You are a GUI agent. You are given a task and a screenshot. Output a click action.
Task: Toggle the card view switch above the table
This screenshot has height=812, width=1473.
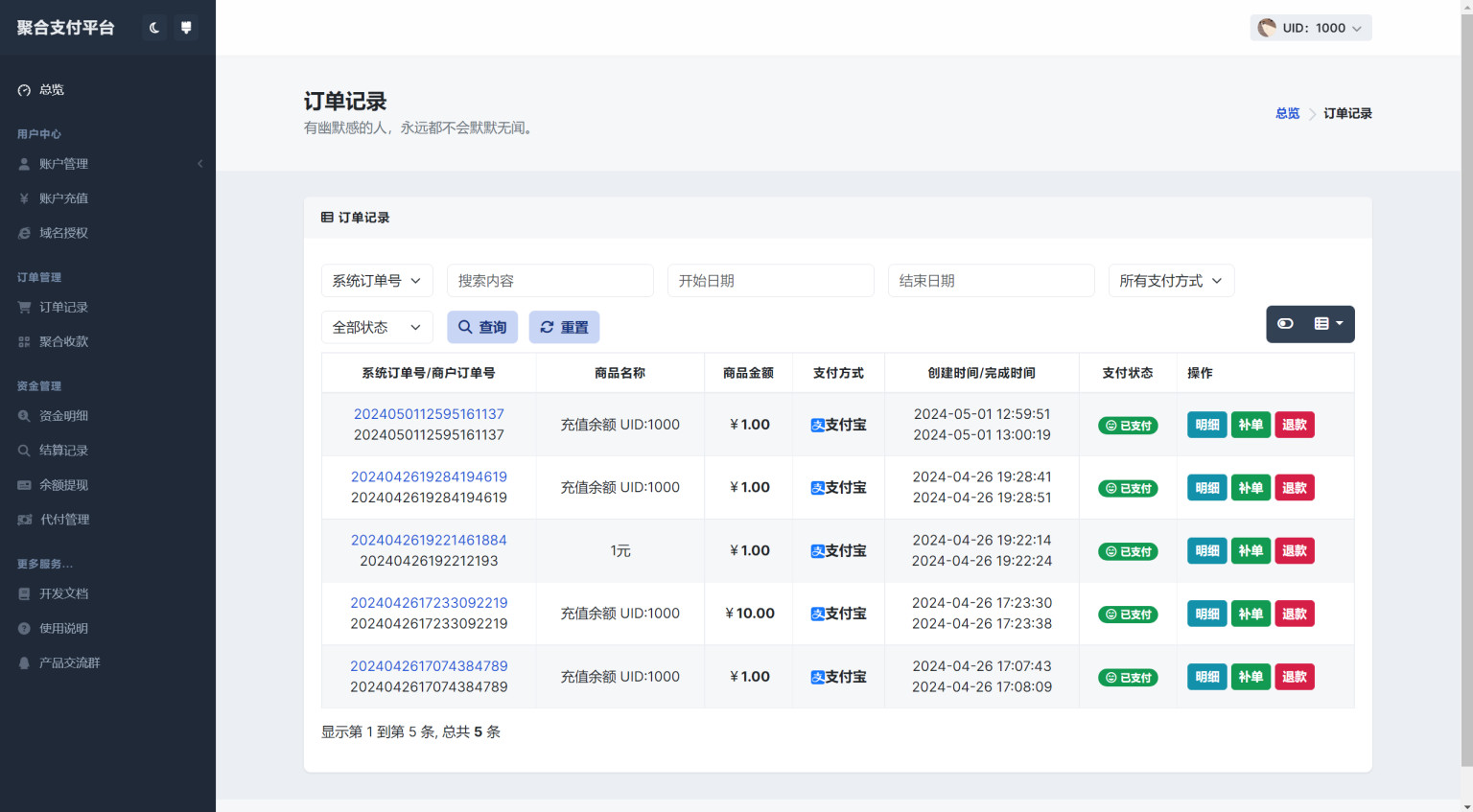[x=1285, y=324]
